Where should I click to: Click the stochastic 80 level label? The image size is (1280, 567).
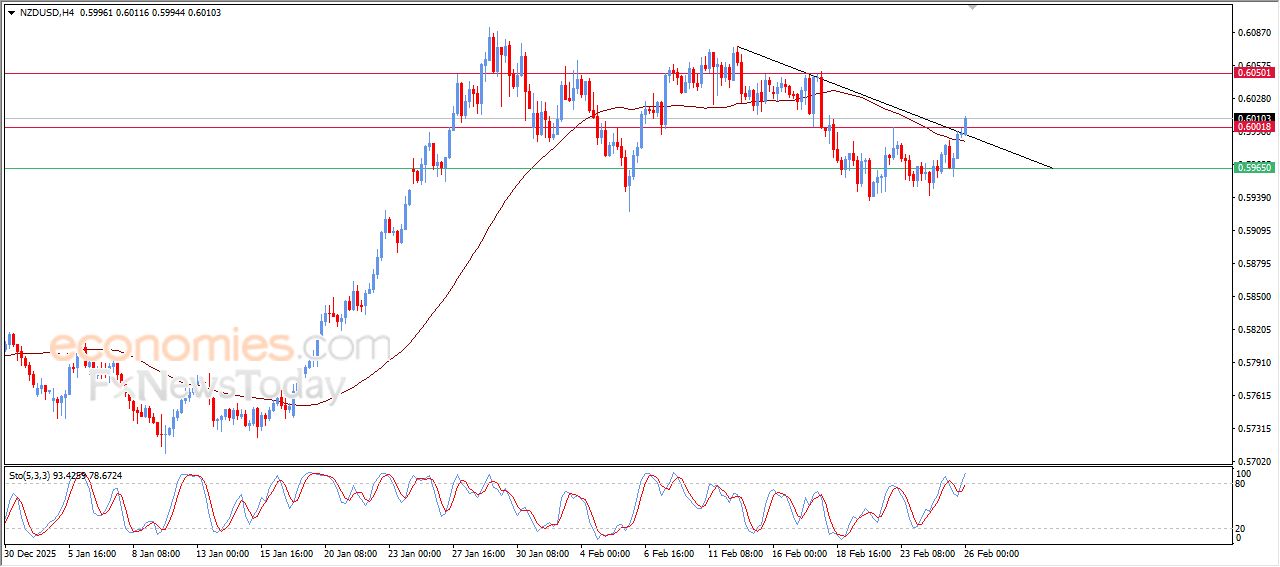[x=1241, y=485]
